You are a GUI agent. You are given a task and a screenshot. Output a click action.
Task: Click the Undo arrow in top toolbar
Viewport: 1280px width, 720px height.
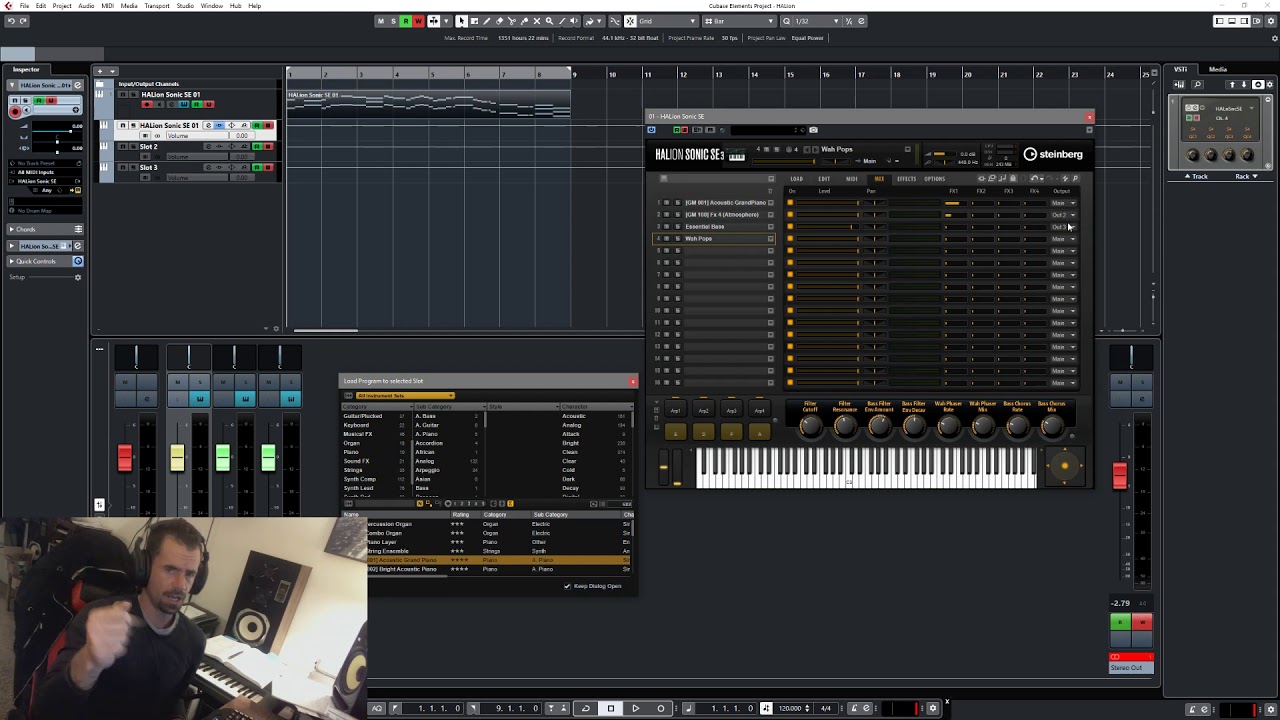(x=10, y=21)
